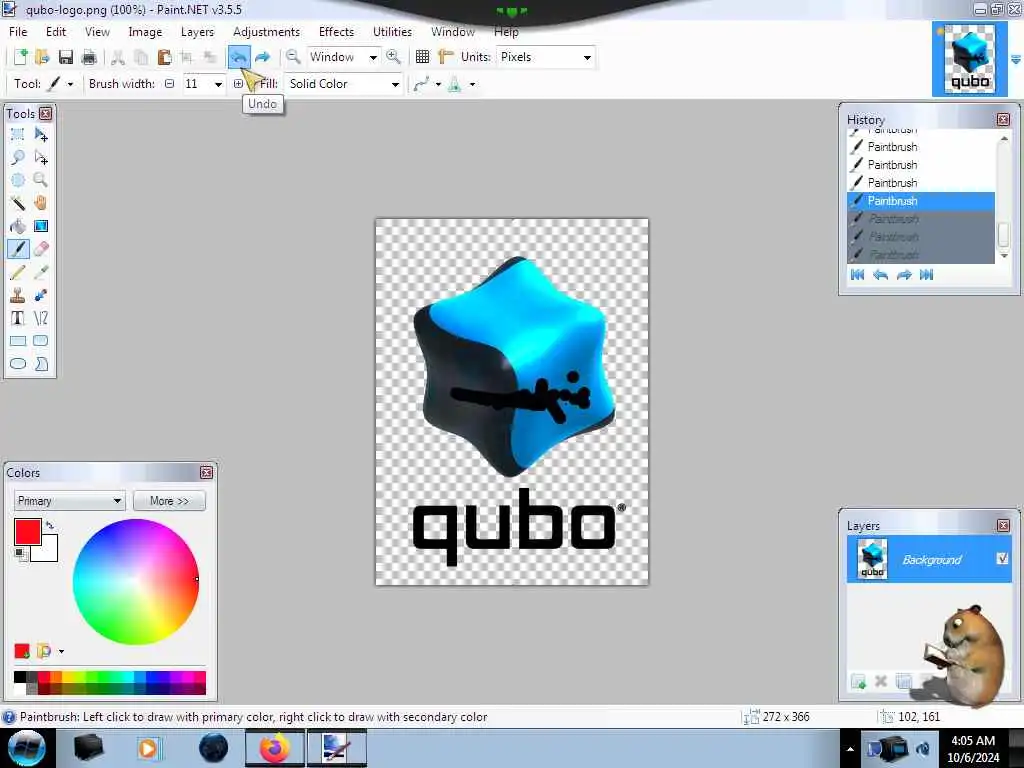
Task: Toggle Background layer visibility checkbox
Action: click(x=1002, y=558)
